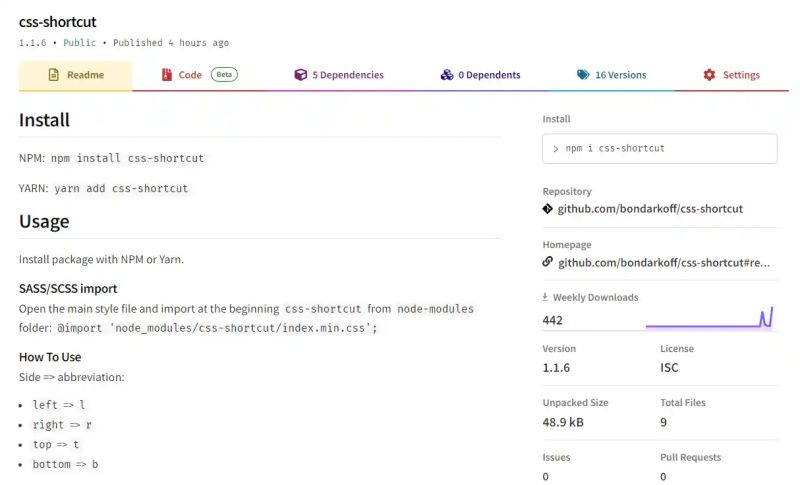800x485 pixels.
Task: Click the version value 1.1.6 in sidebar
Action: tap(556, 368)
